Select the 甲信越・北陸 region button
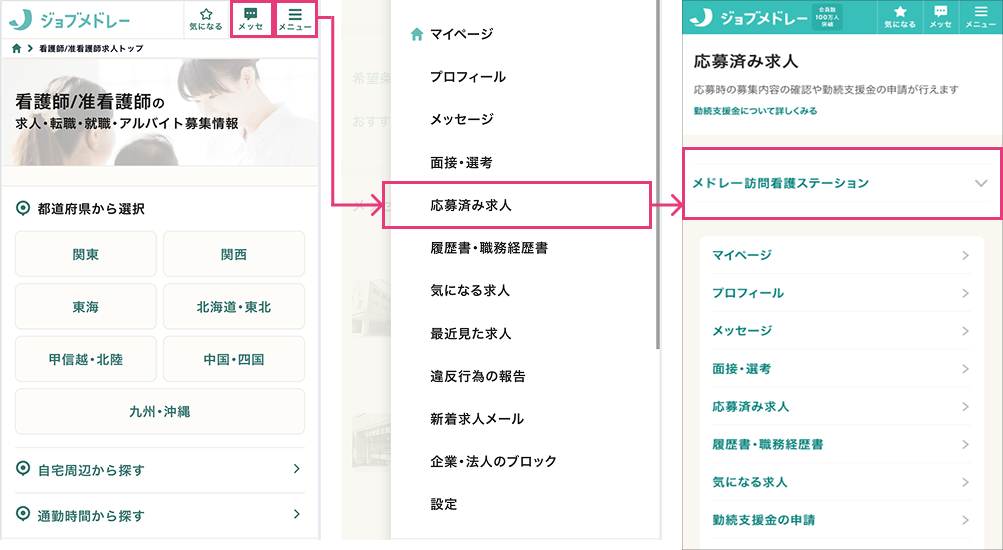This screenshot has height=550, width=1003. (86, 359)
